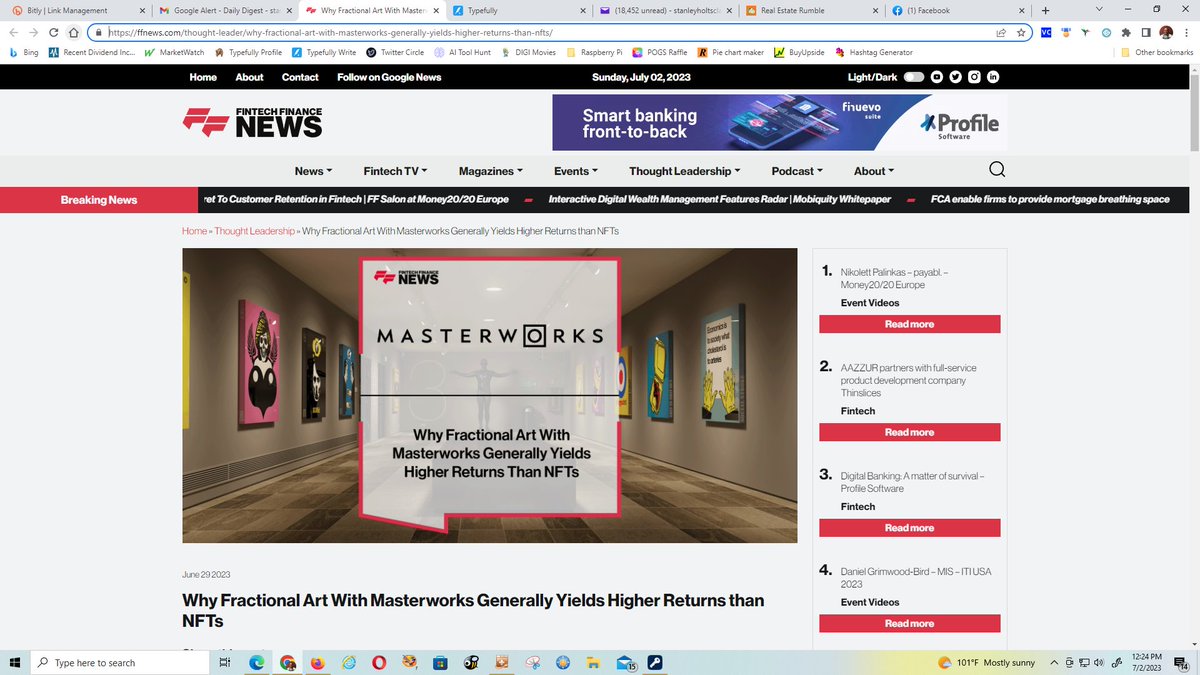Open the VC browser extension
The image size is (1200, 675).
pyautogui.click(x=1046, y=32)
